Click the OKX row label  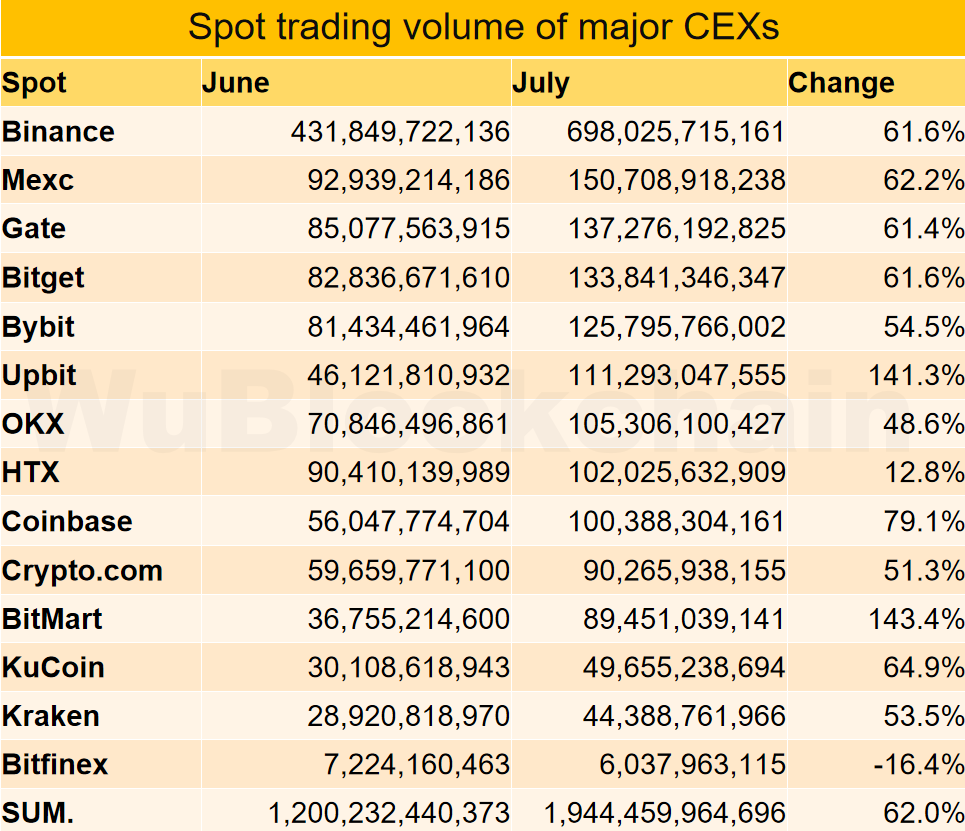[x=33, y=424]
